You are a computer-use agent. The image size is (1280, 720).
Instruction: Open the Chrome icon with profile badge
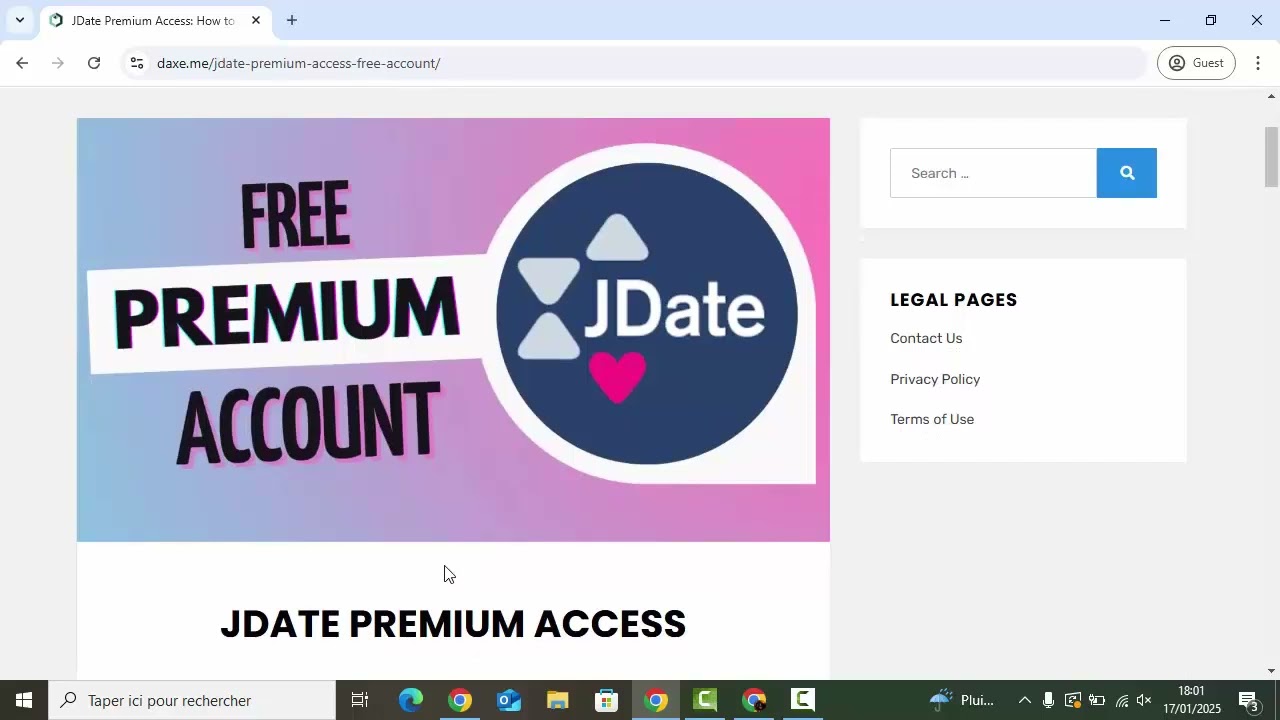754,700
